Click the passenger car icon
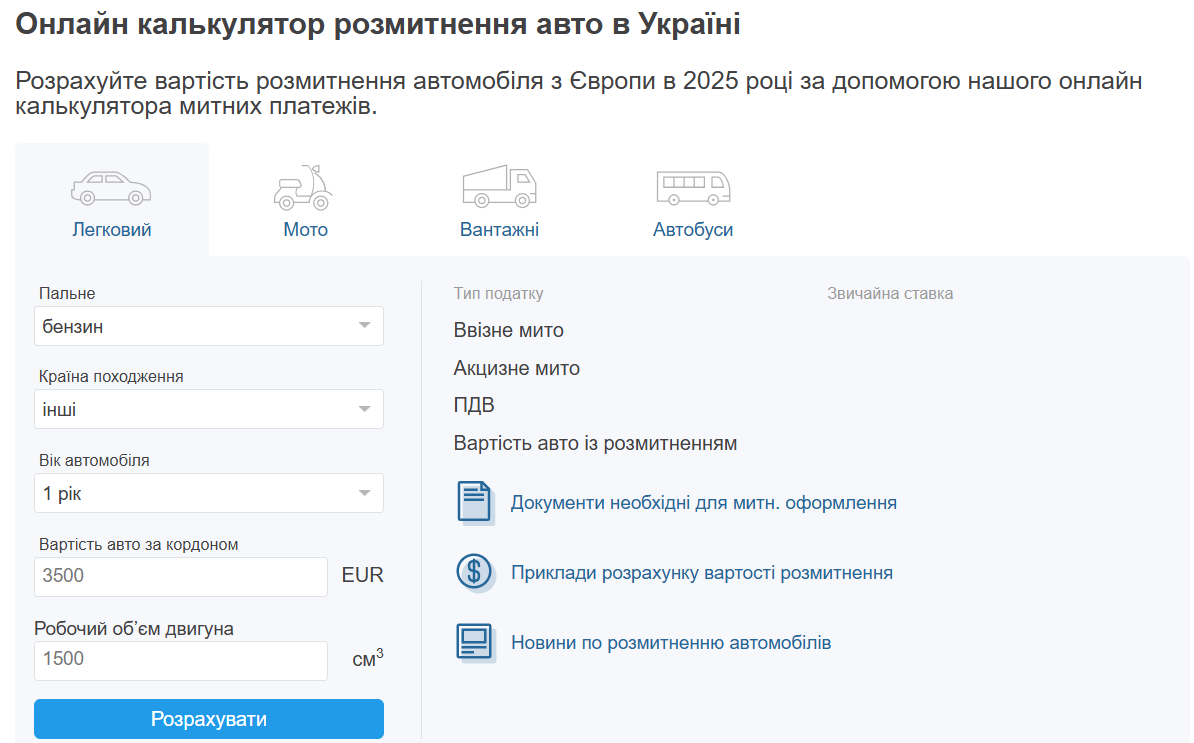The image size is (1194, 743). (111, 187)
